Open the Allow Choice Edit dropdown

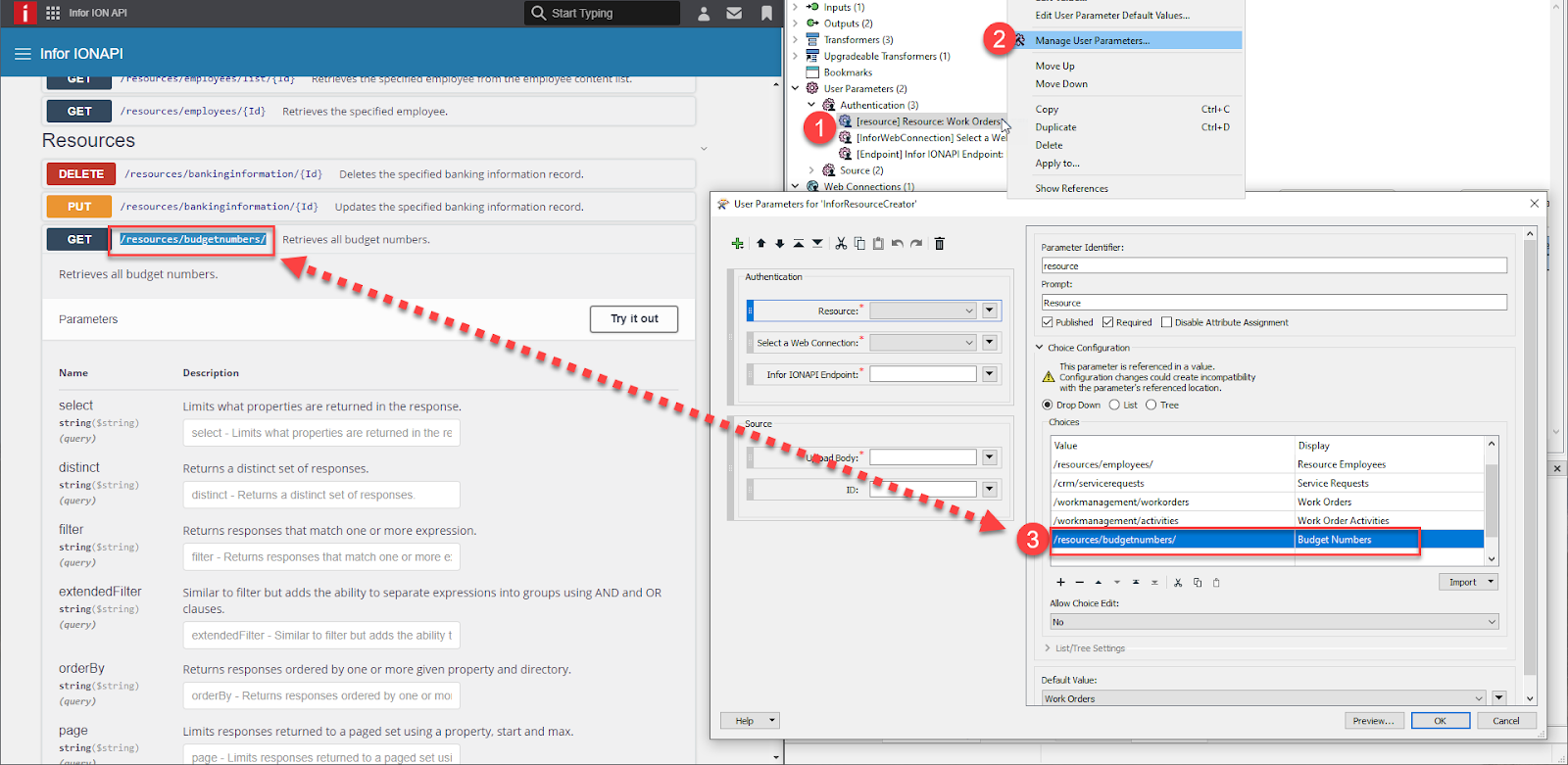click(1274, 622)
